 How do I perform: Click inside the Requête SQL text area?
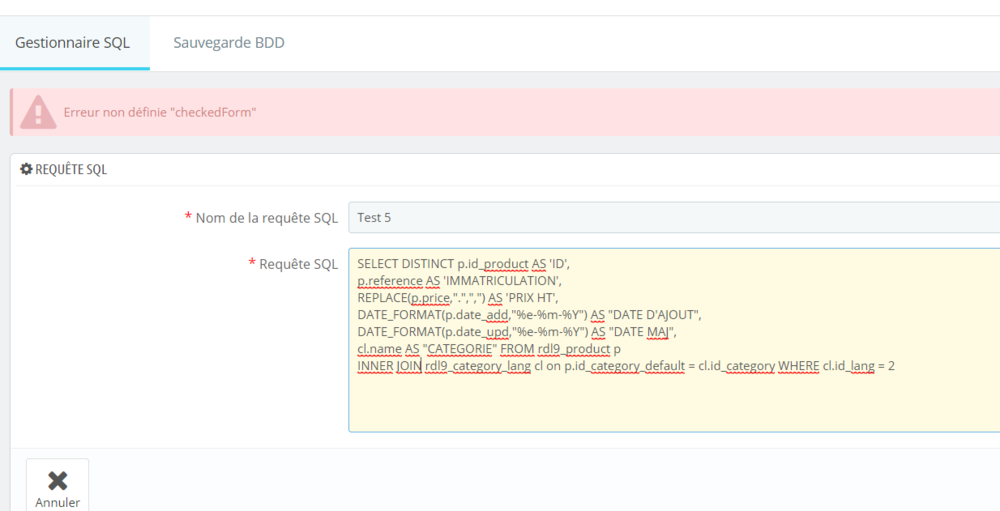[x=674, y=340]
